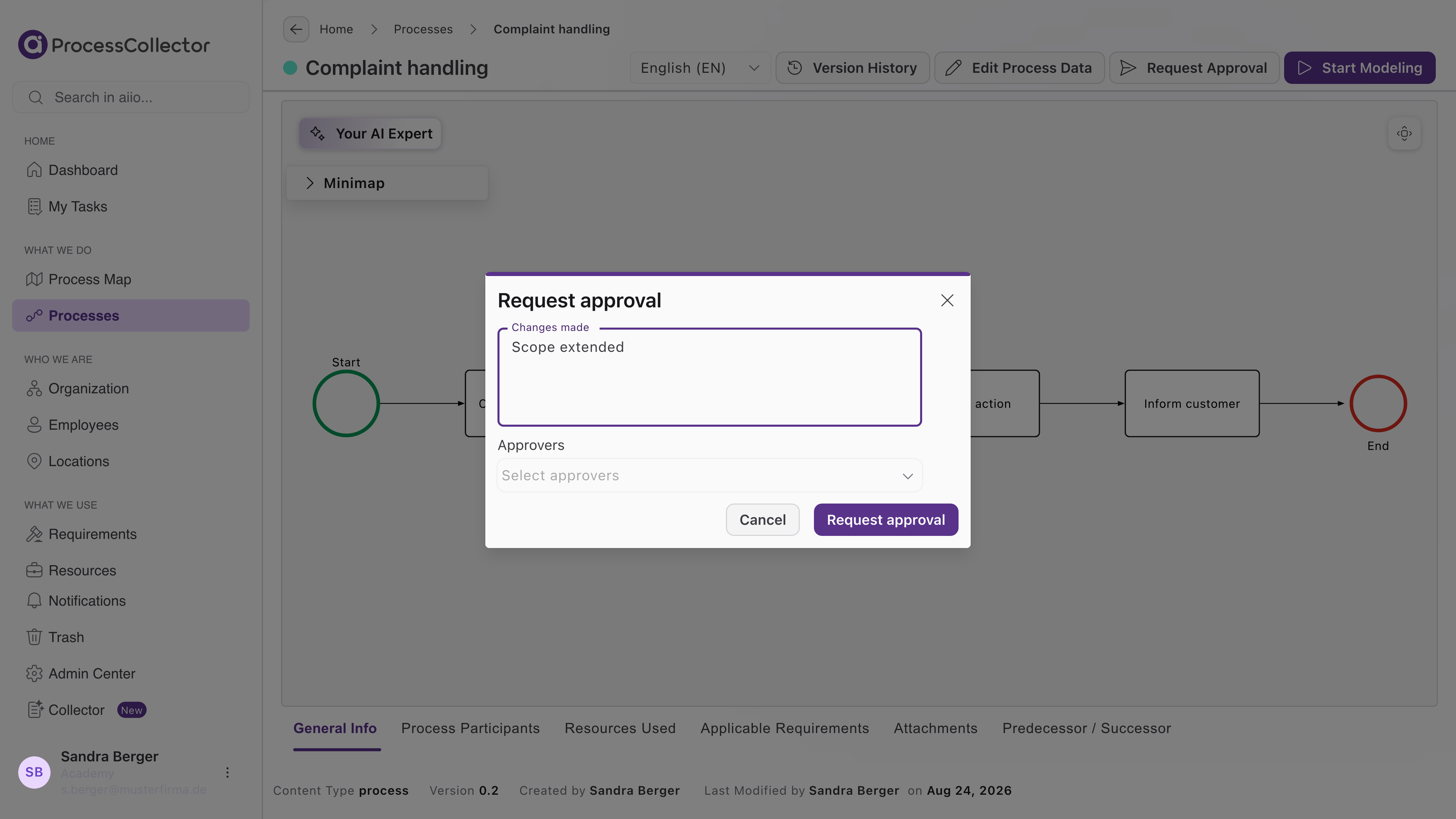Select the Start event circle
Image resolution: width=1456 pixels, height=819 pixels.
pos(346,403)
